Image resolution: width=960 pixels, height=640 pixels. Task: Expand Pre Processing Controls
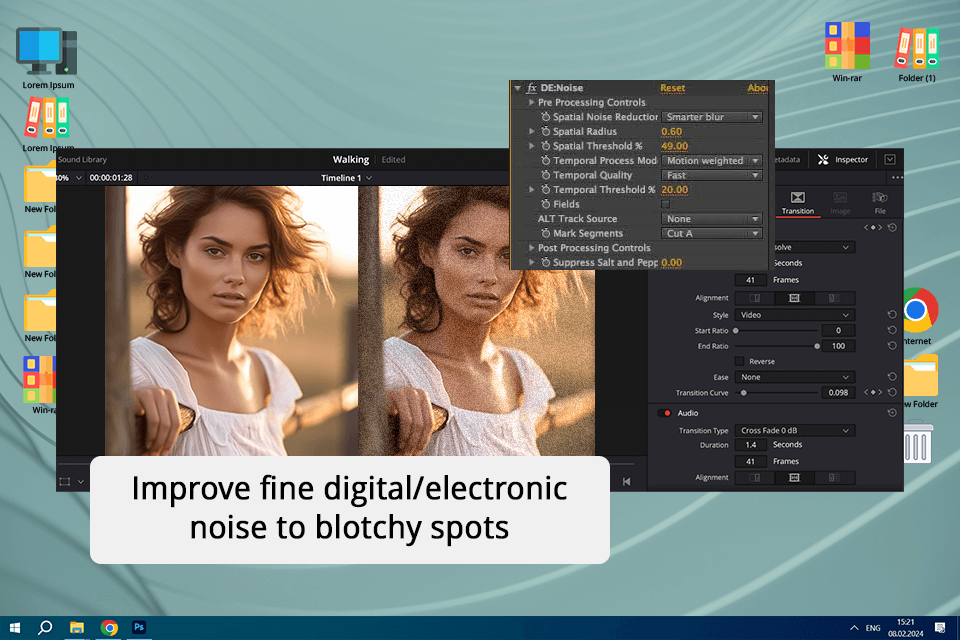click(x=531, y=102)
